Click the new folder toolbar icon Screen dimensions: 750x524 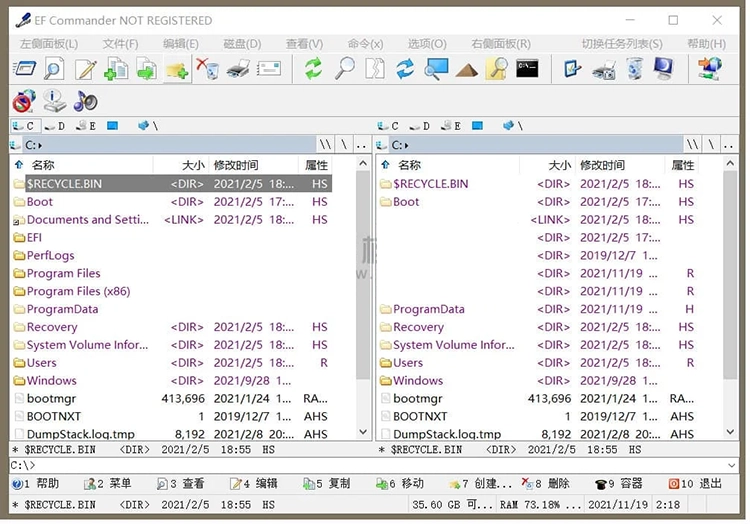tap(176, 69)
